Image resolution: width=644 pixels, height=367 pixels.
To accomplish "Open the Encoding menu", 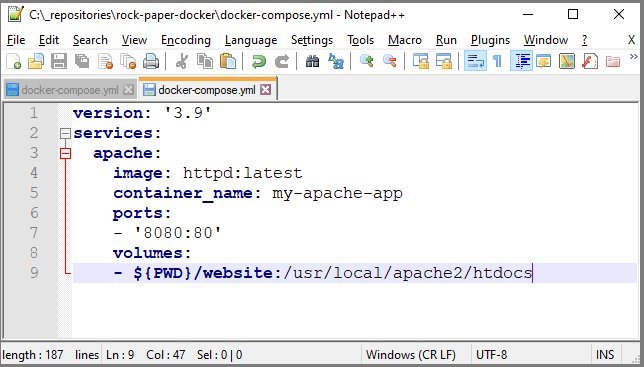I will click(186, 40).
